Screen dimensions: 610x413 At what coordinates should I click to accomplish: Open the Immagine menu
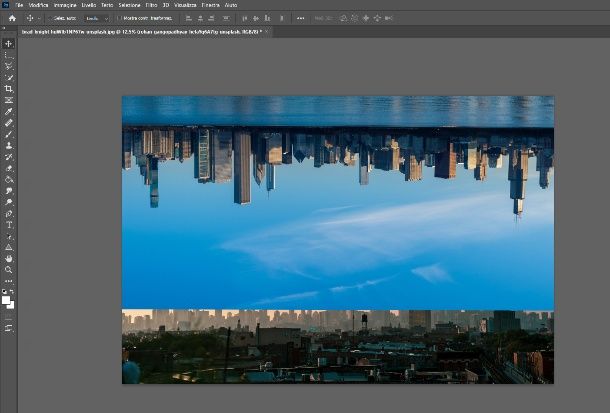click(65, 5)
